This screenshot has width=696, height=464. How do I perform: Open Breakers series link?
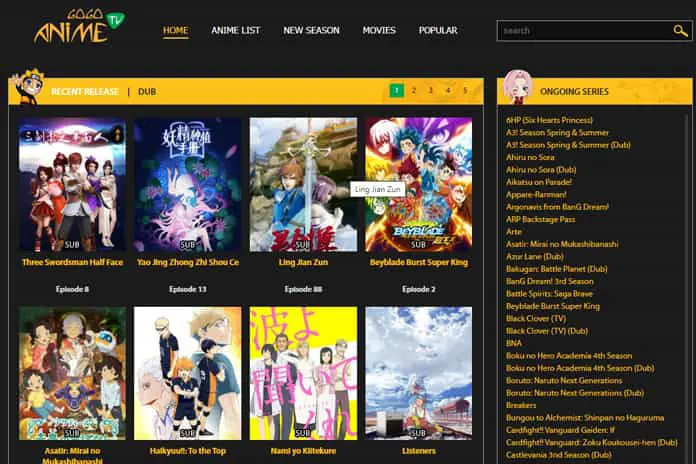point(521,405)
